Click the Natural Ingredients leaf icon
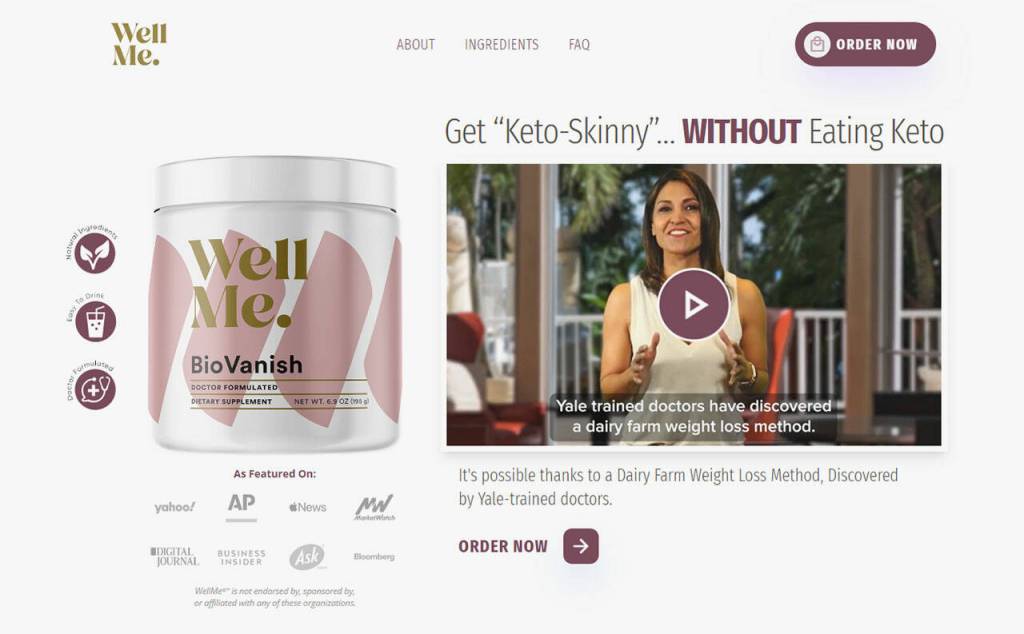Screen dimensions: 1024x634 [x=95, y=253]
